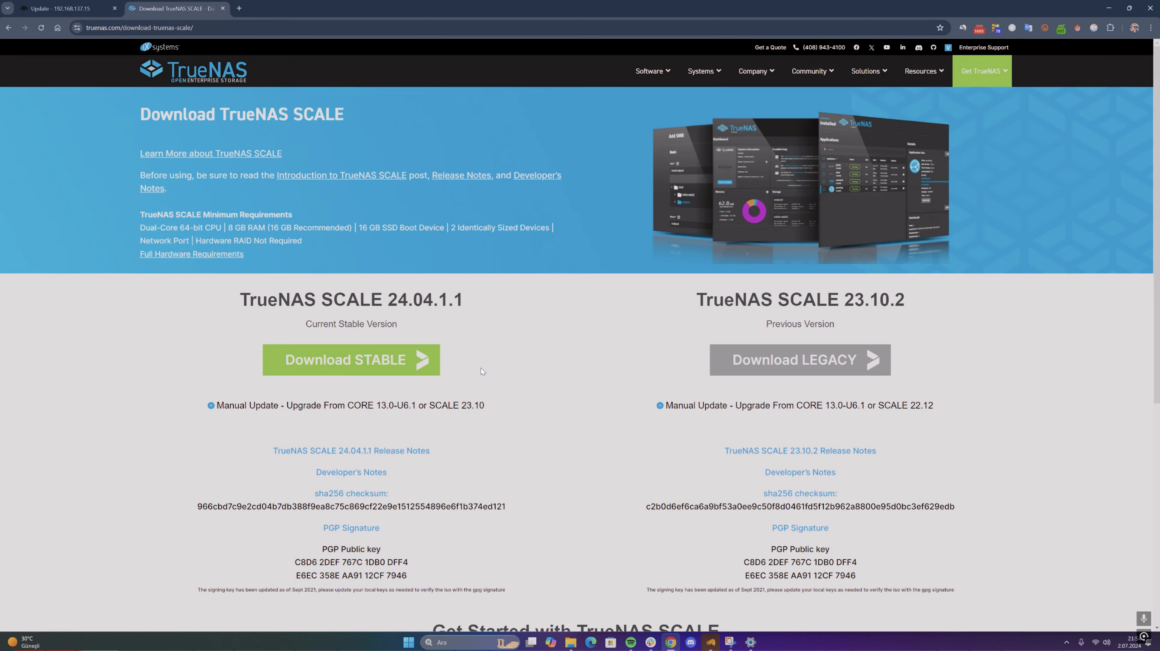Show hidden system tray icons
The image size is (1160, 651).
coord(1066,642)
